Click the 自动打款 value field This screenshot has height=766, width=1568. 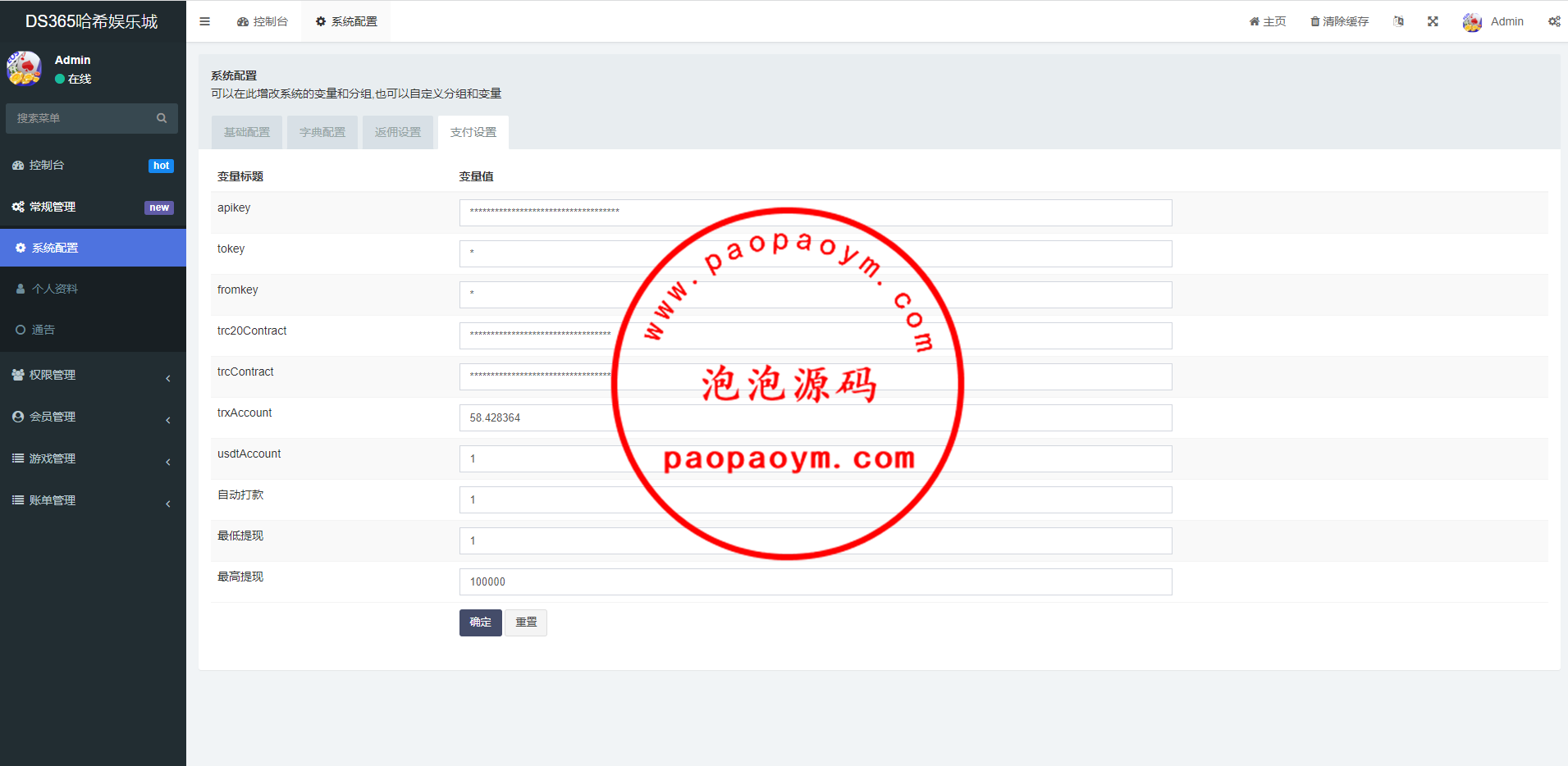click(816, 499)
